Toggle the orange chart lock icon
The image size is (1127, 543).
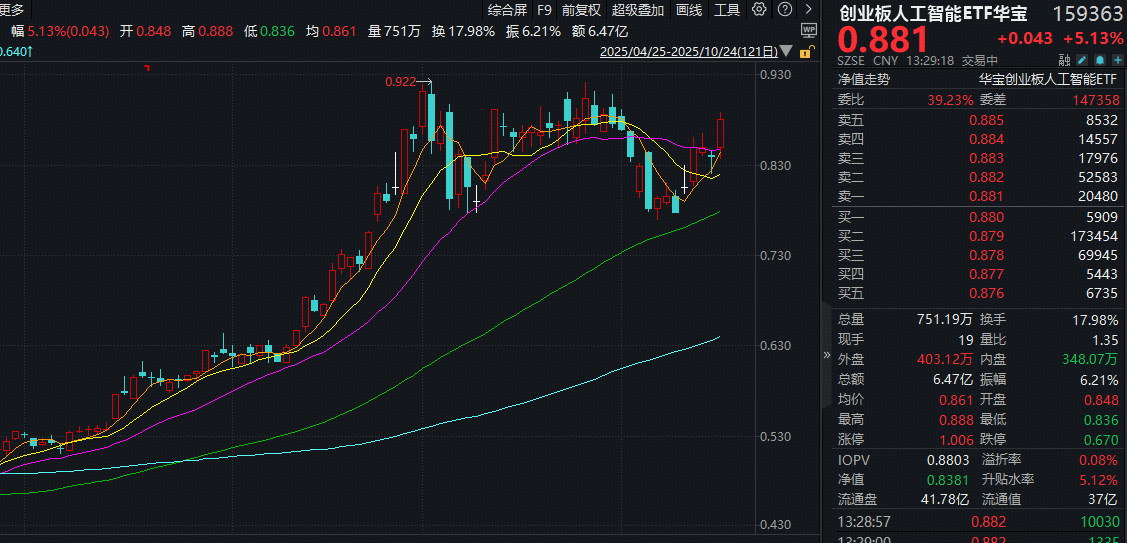808,51
